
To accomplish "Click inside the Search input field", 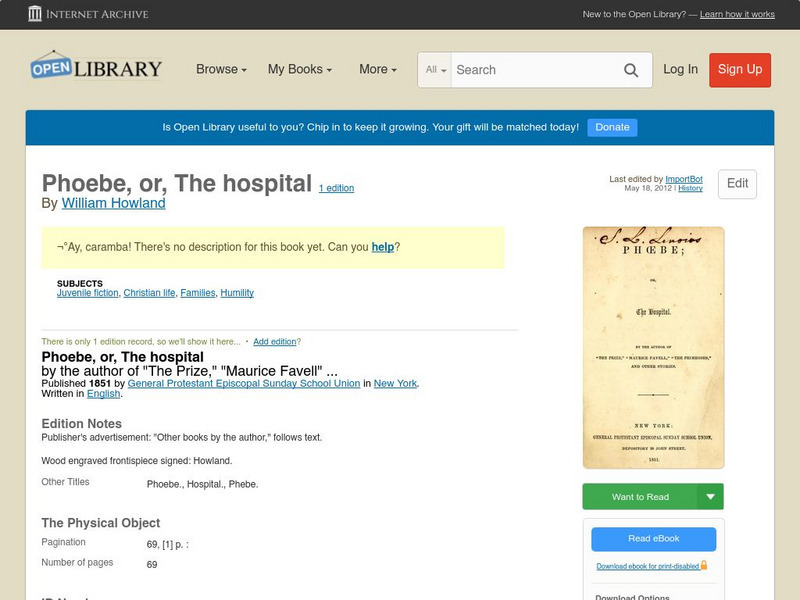I will tap(530, 70).
